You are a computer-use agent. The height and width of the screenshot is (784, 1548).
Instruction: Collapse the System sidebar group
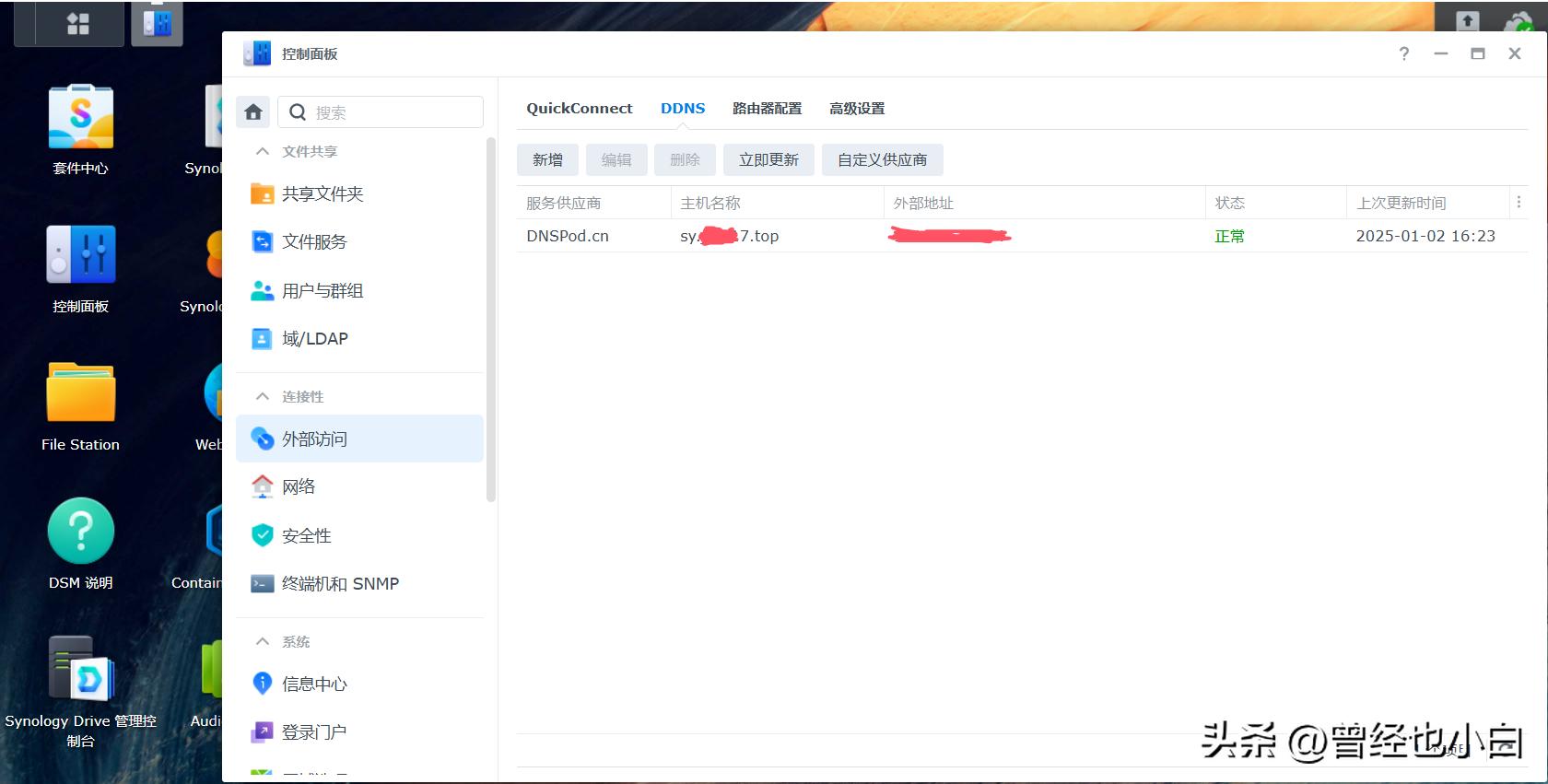[x=263, y=642]
